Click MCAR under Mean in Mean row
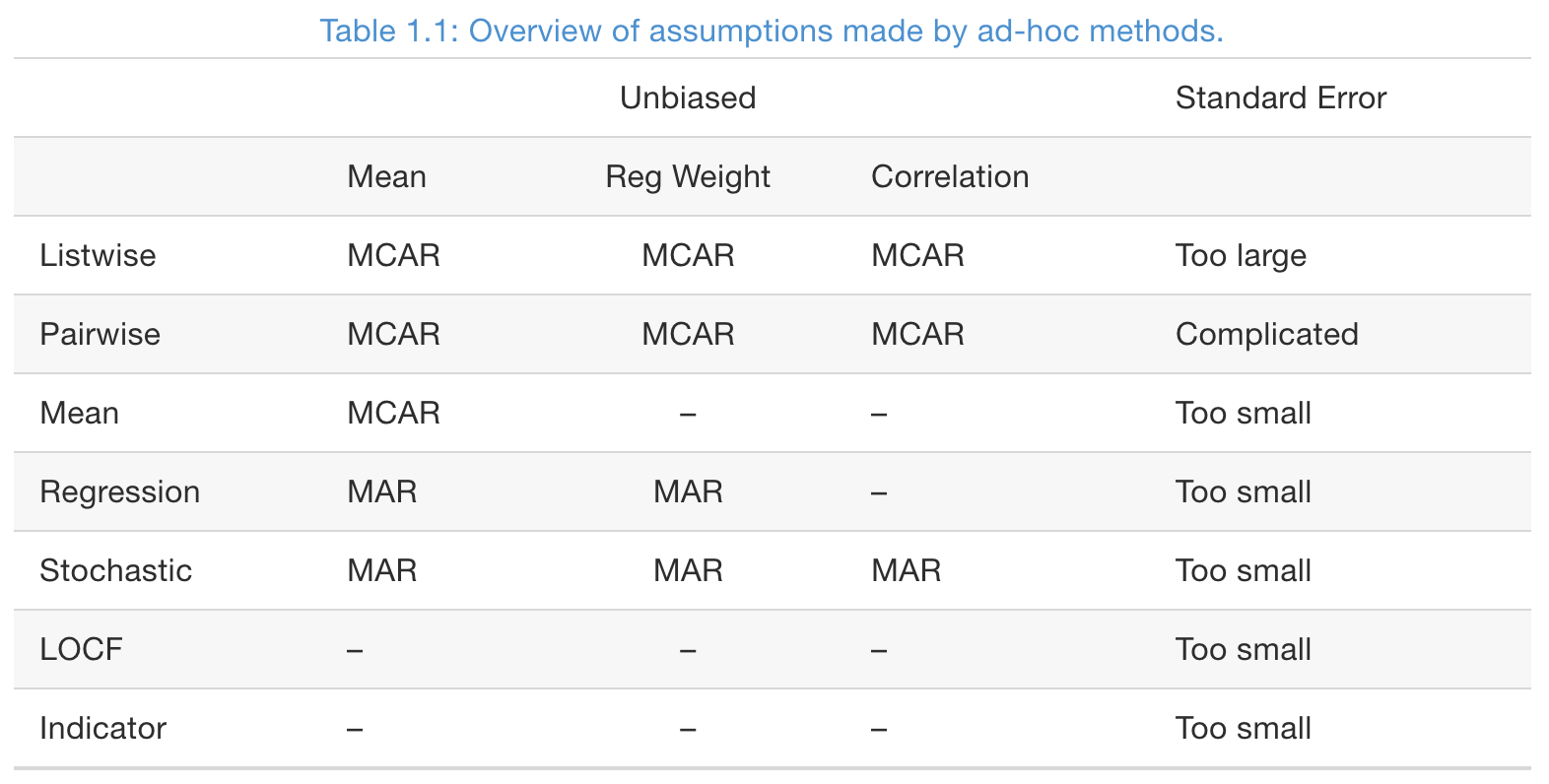The image size is (1549, 784). pos(393,413)
